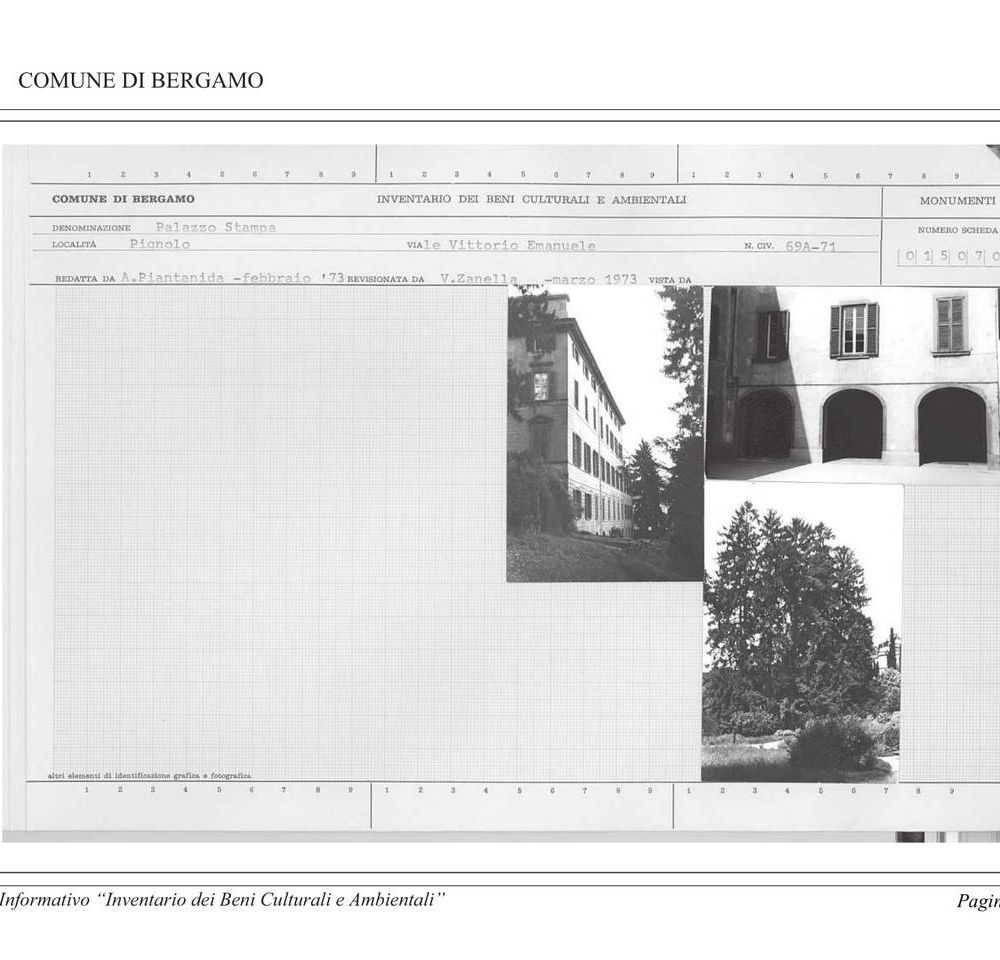Click the scheda number boxes 015070
This screenshot has height=960, width=1000.
pos(949,256)
